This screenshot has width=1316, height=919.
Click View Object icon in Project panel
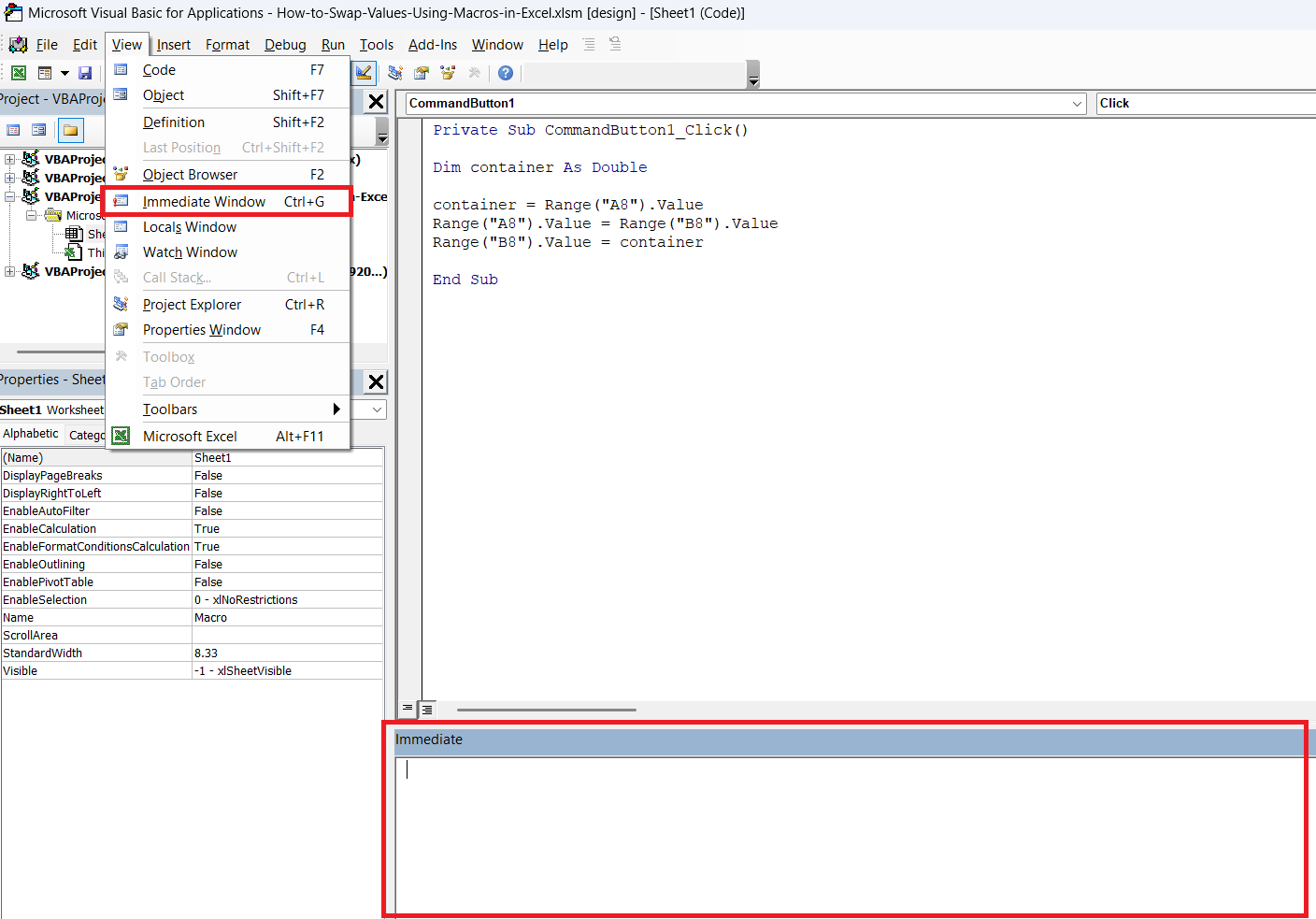pos(39,130)
